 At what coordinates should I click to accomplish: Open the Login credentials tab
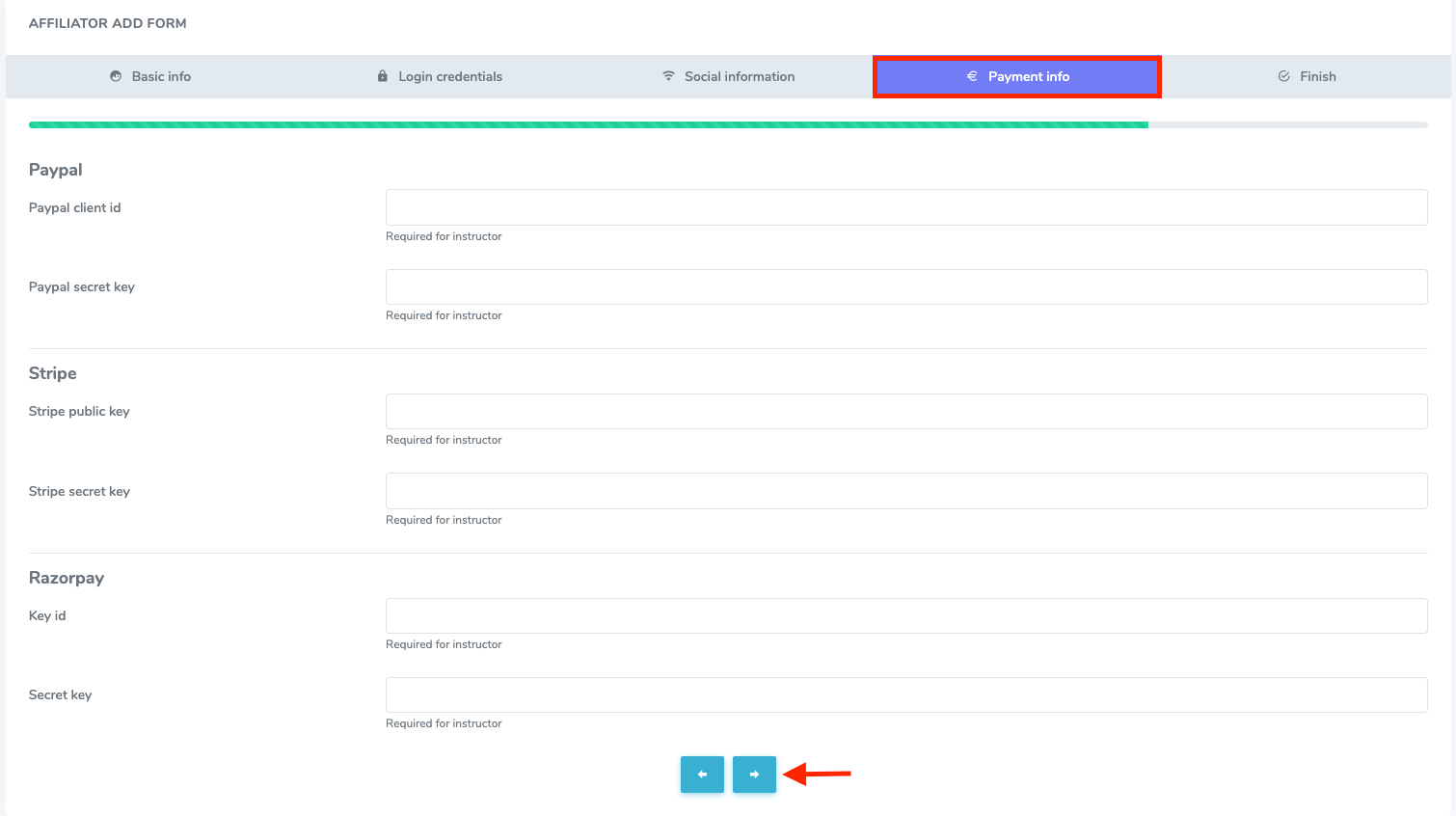coord(439,76)
